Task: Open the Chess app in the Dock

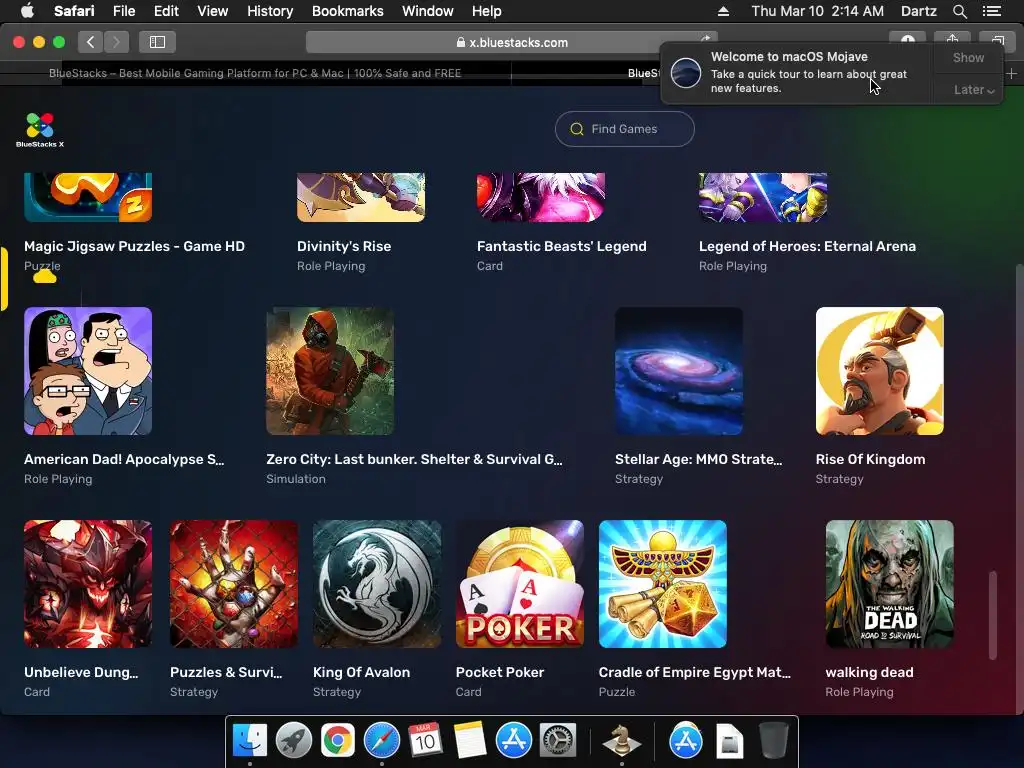Action: click(621, 740)
